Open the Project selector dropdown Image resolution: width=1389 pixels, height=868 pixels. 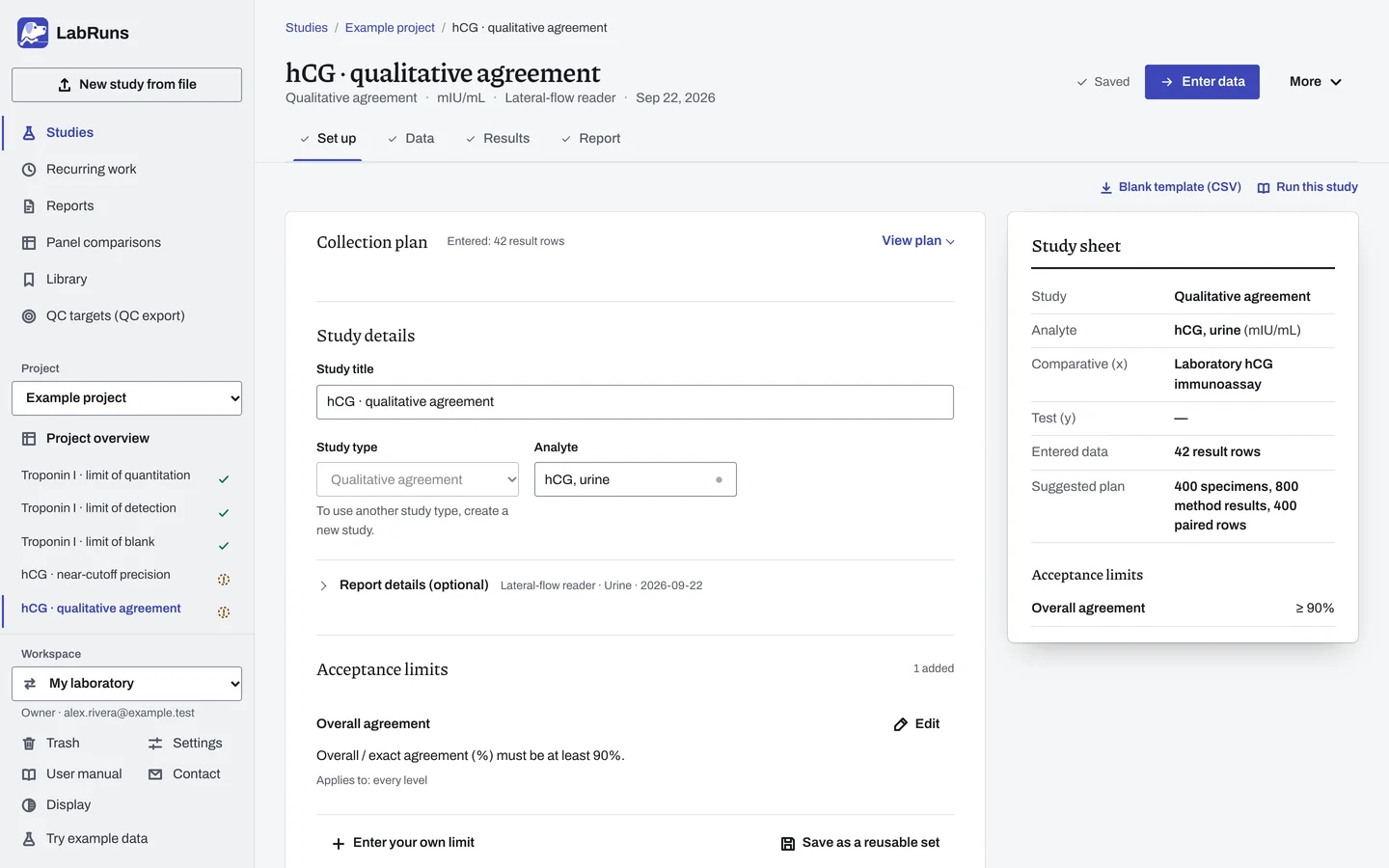126,398
